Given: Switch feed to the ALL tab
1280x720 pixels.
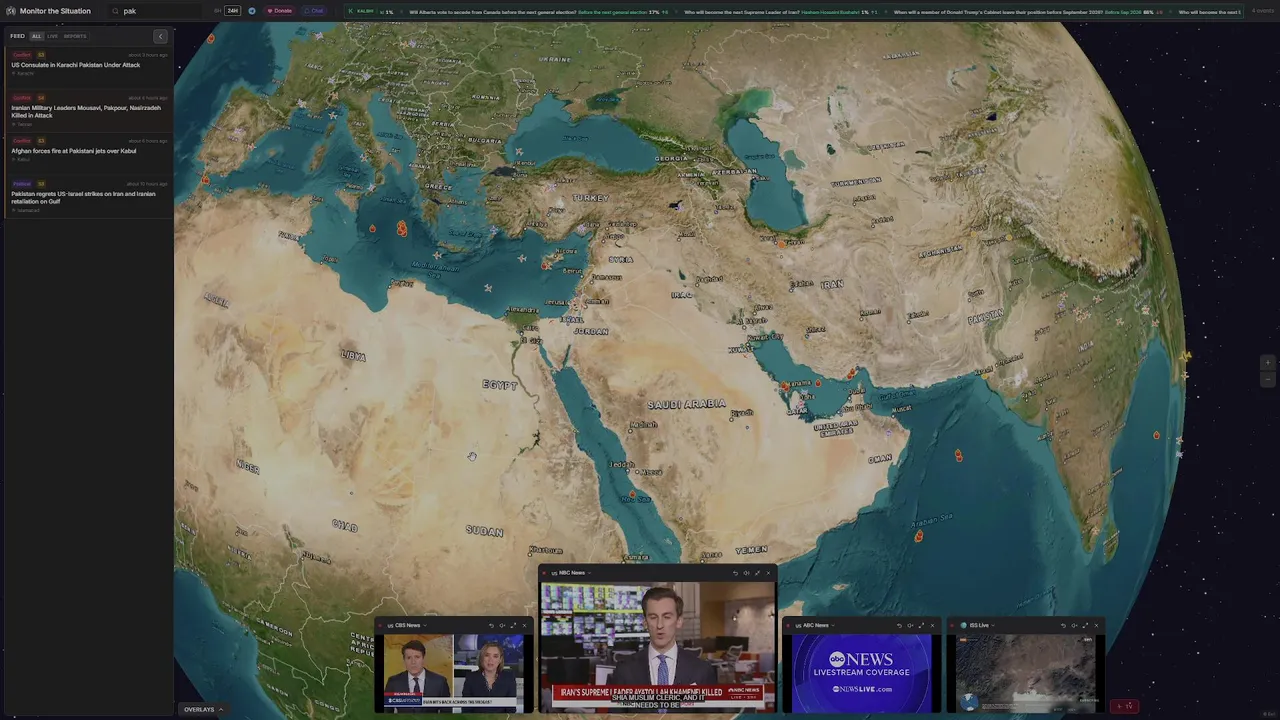Looking at the screenshot, I should 36,36.
